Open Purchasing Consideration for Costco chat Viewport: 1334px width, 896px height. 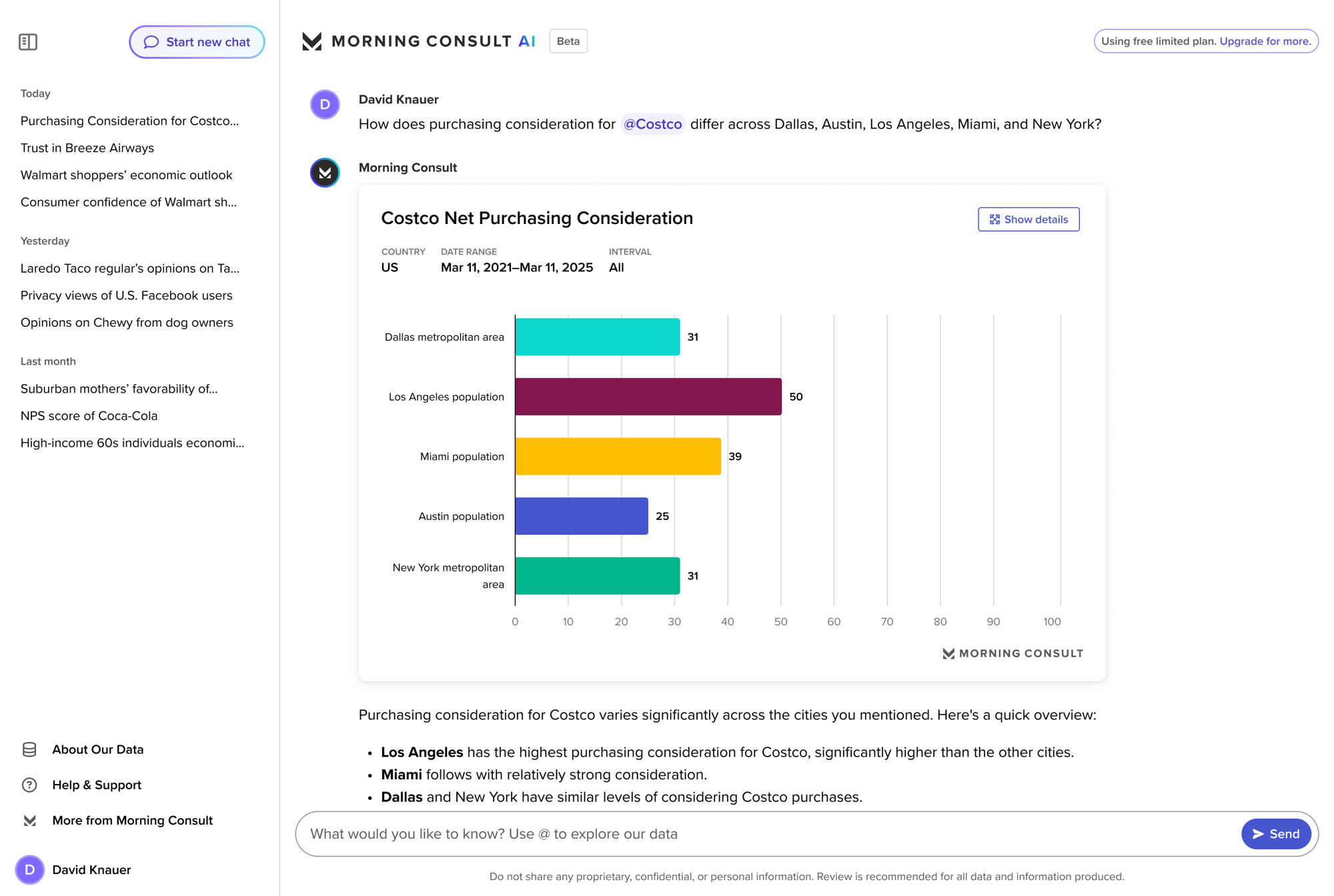click(129, 121)
